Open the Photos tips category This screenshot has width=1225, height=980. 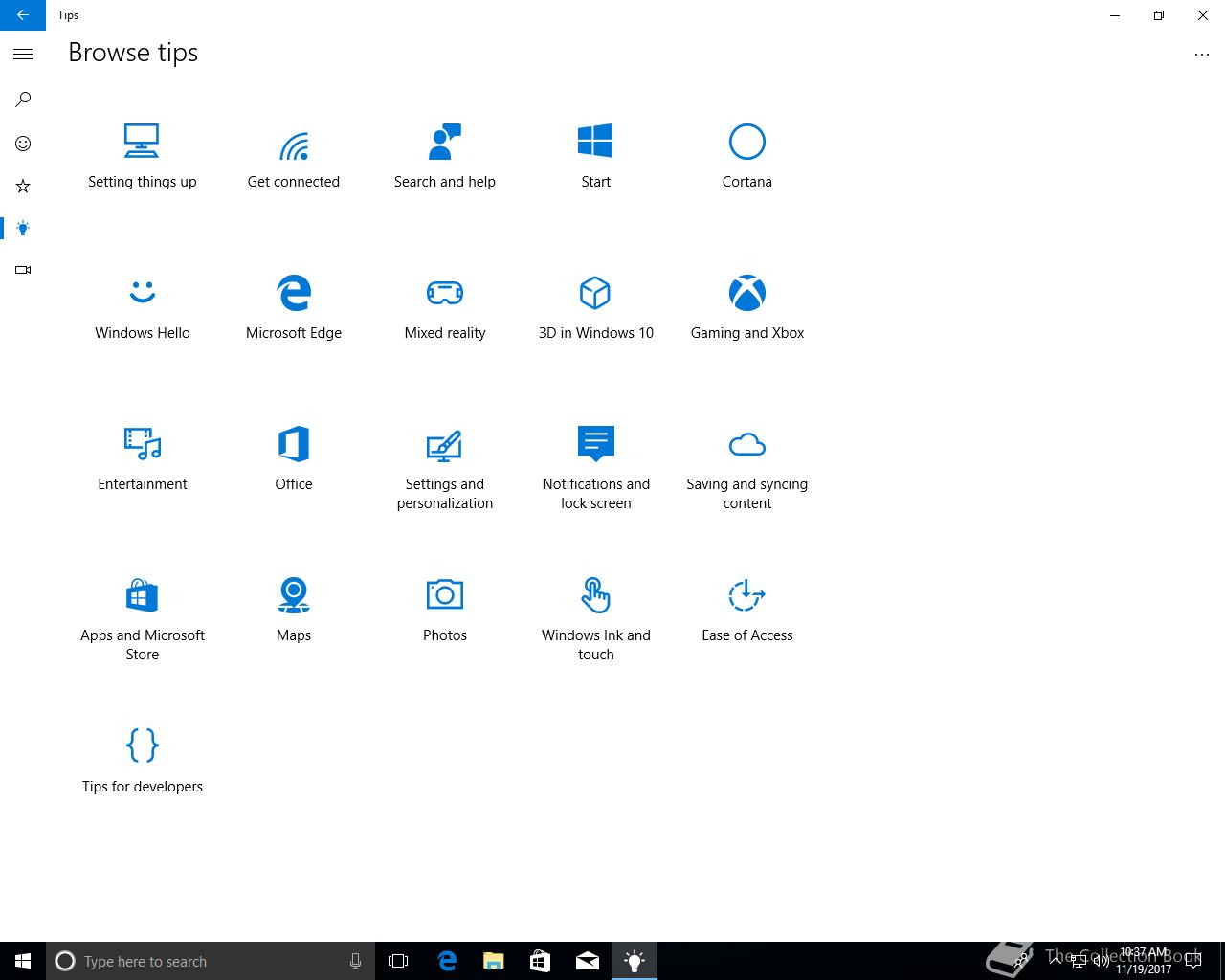pyautogui.click(x=445, y=612)
